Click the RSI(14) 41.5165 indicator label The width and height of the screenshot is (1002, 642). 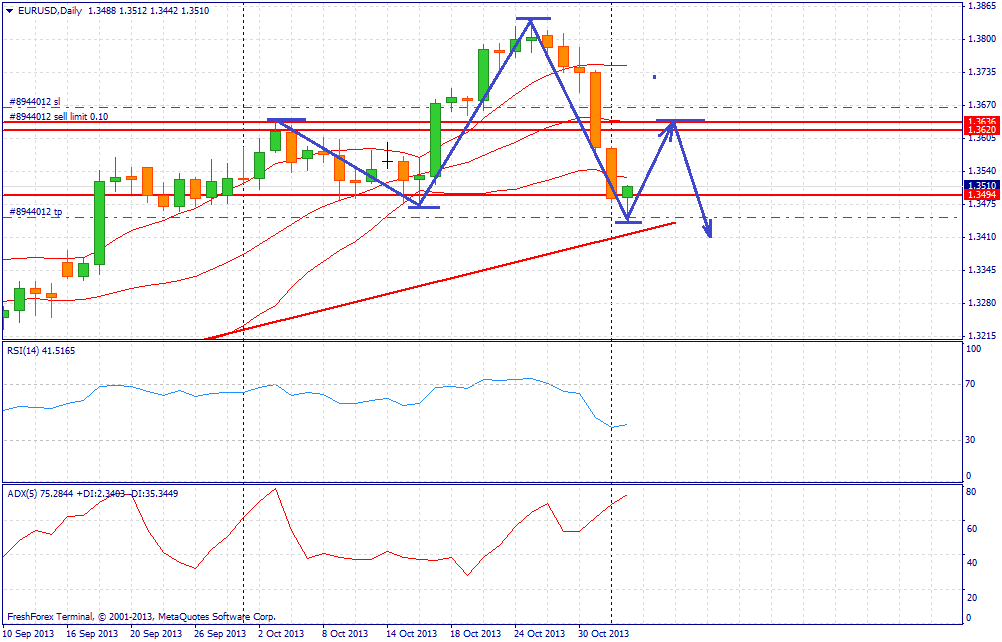(x=41, y=351)
